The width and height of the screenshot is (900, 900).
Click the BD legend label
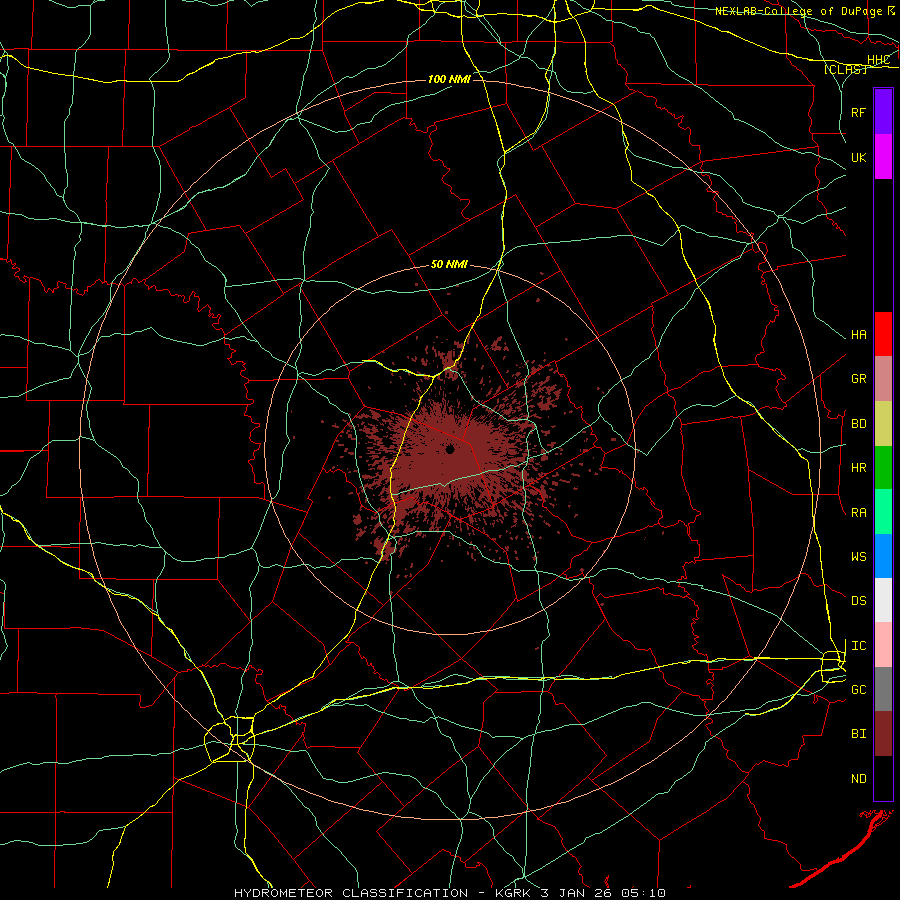pos(858,423)
